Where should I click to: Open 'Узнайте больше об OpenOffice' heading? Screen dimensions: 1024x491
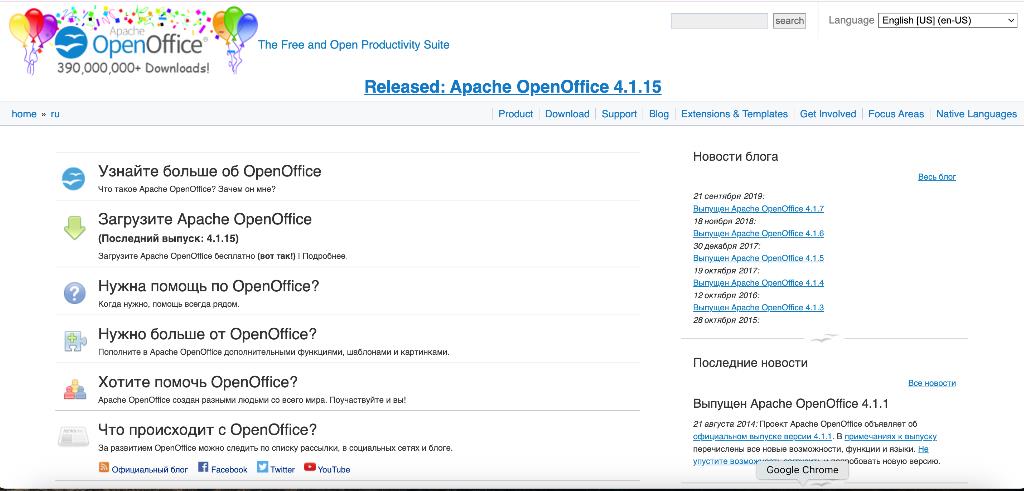[x=210, y=171]
